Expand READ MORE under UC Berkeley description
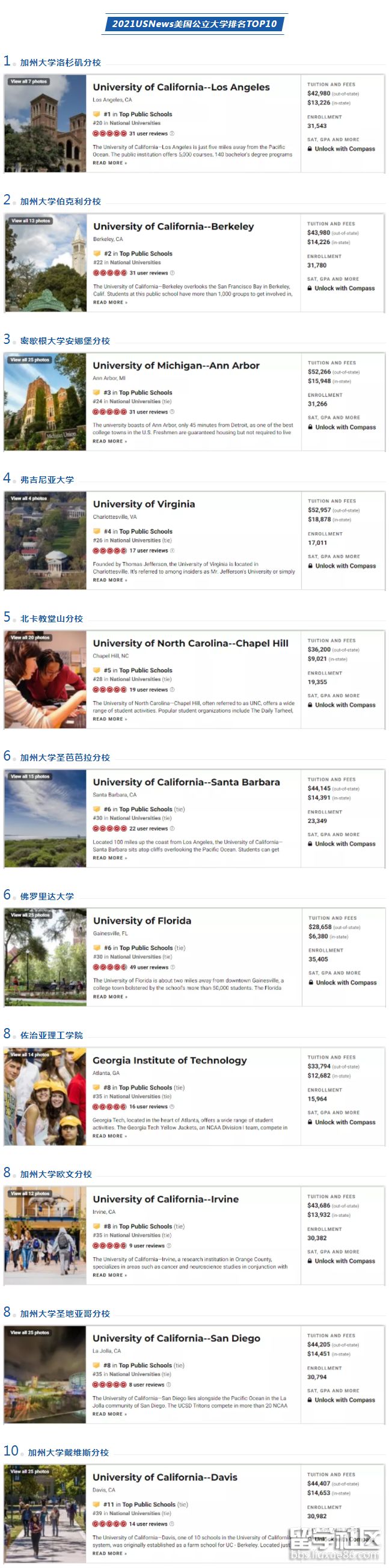Image resolution: width=389 pixels, height=1568 pixels. pos(110,302)
